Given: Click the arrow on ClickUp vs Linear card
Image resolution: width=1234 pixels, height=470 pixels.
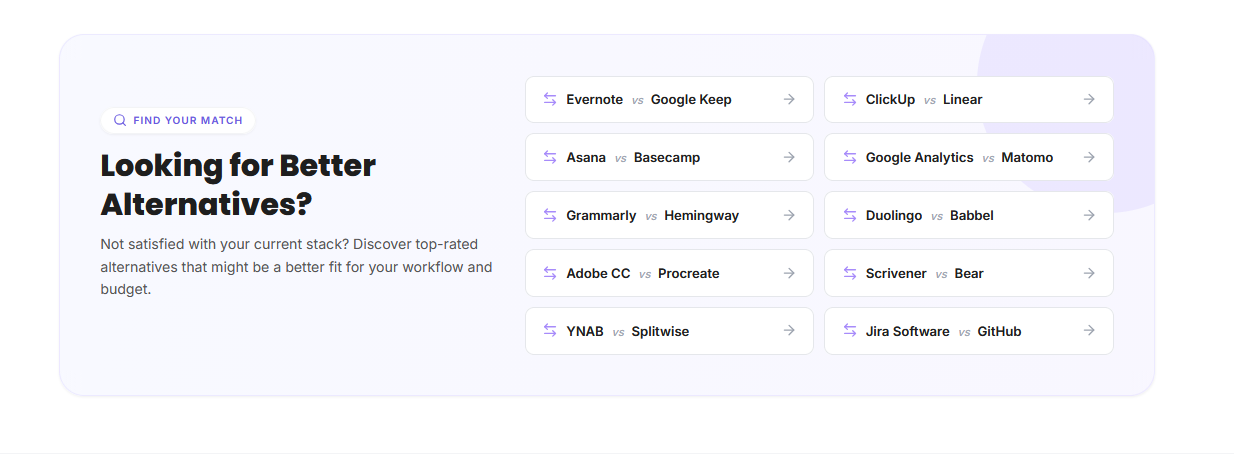Looking at the screenshot, I should [1089, 99].
